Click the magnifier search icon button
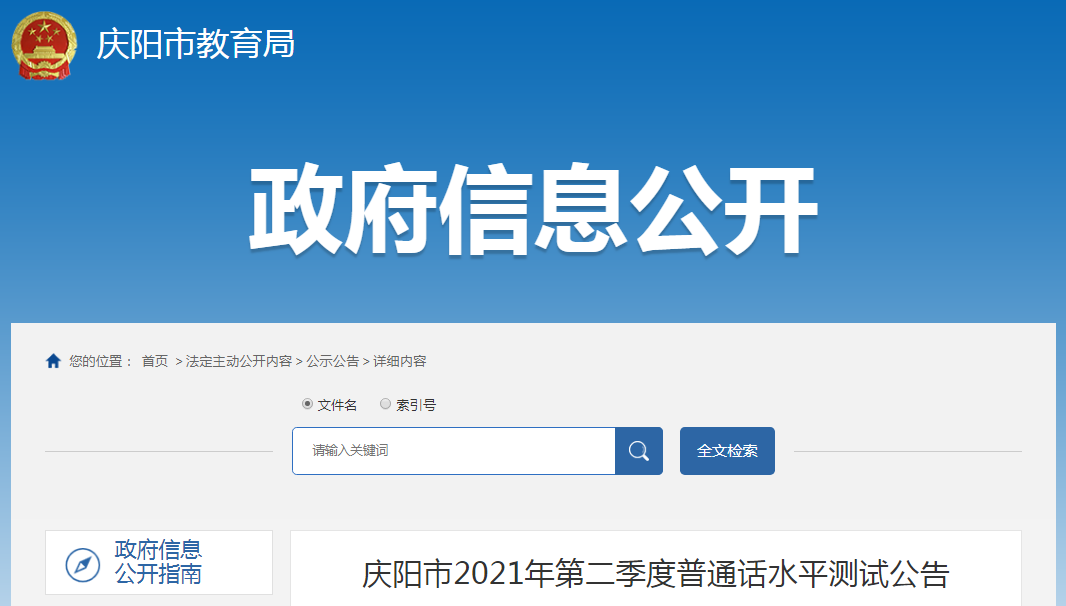 coord(638,451)
